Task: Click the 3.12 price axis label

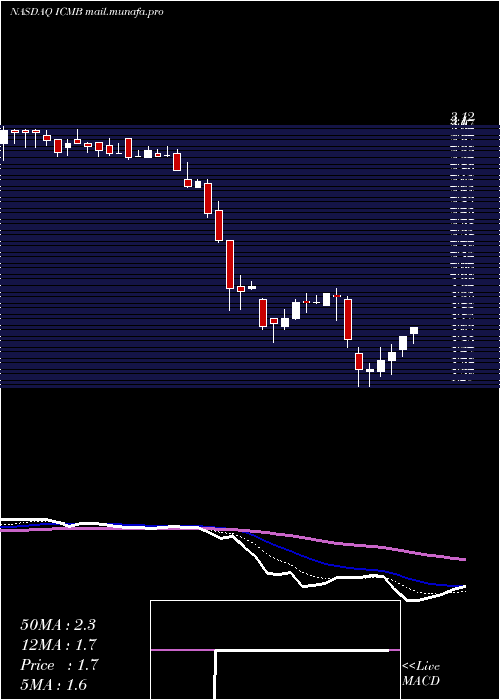Action: coord(462,117)
